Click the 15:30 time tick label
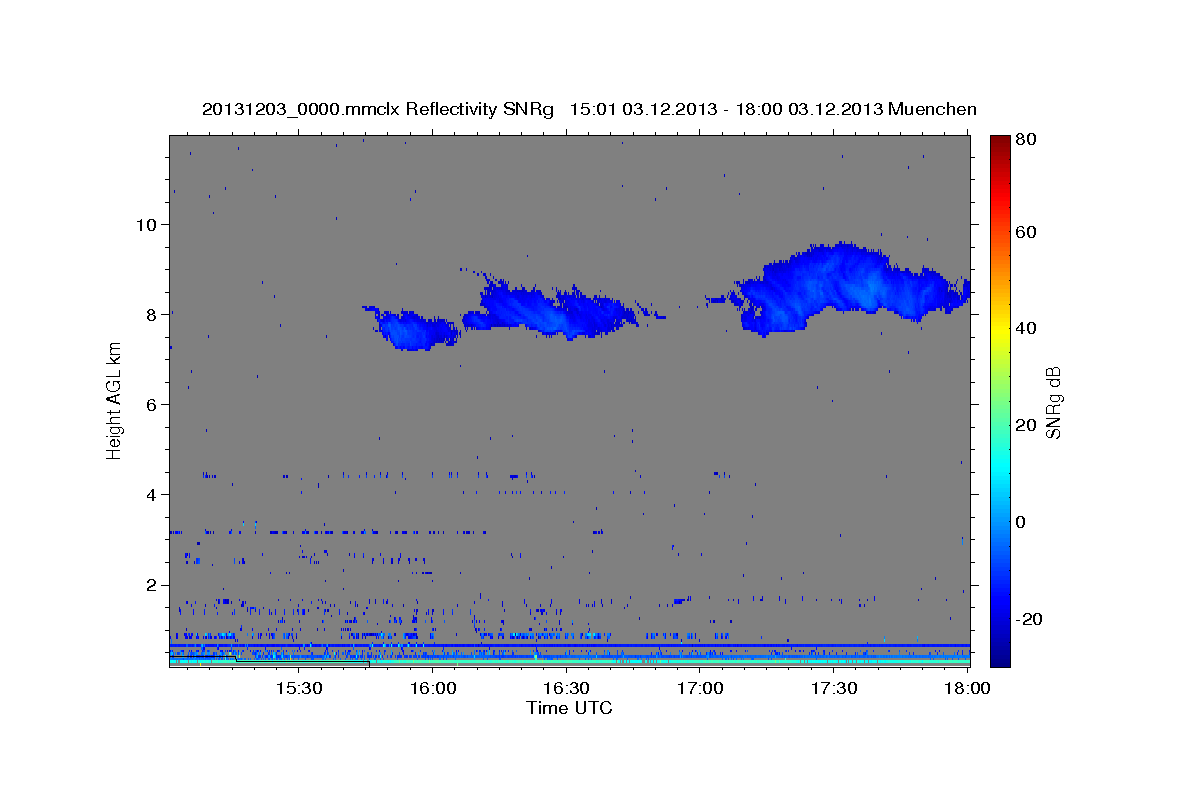Viewport: 1200px width, 800px height. (x=298, y=689)
